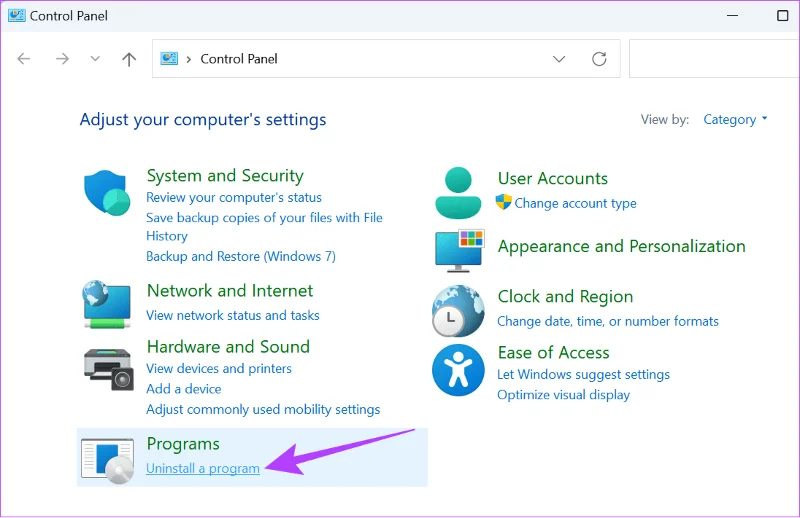Click the Clock and Region globe icon
The width and height of the screenshot is (800, 518).
tap(458, 311)
